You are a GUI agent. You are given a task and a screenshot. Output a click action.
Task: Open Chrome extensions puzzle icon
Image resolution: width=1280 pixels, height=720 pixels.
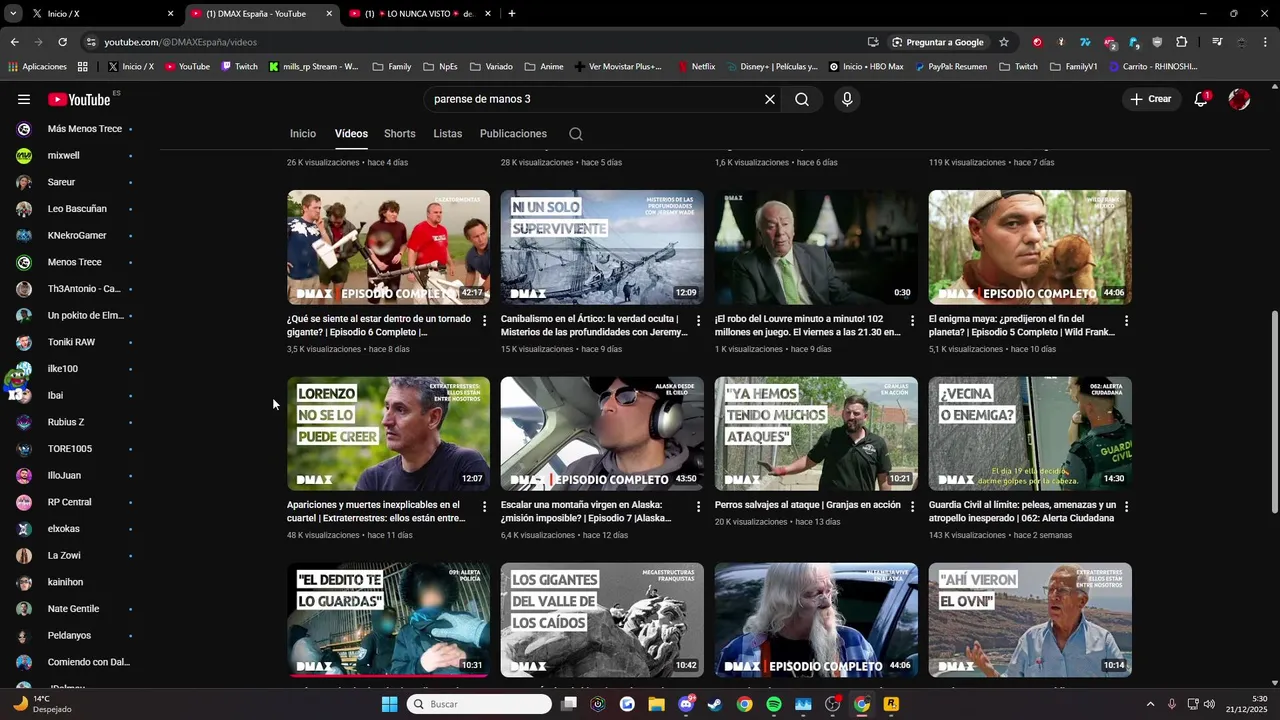click(1182, 42)
